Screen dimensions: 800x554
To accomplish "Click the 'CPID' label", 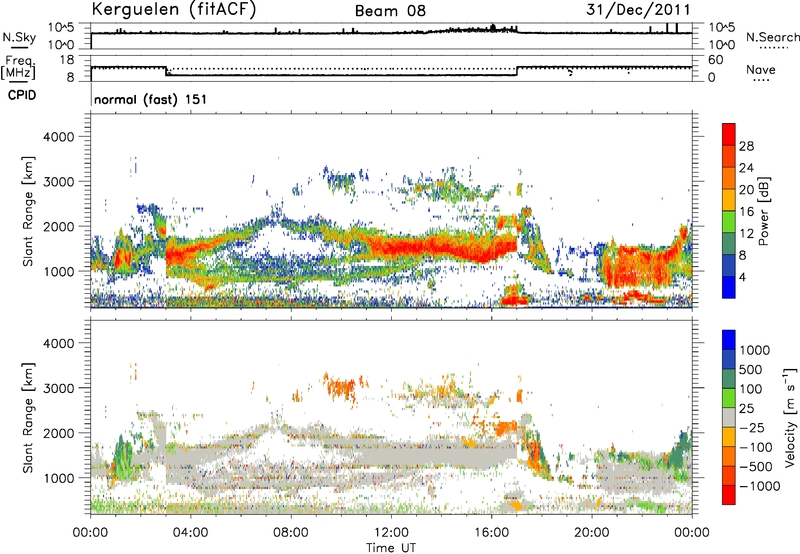I will tap(22, 95).
